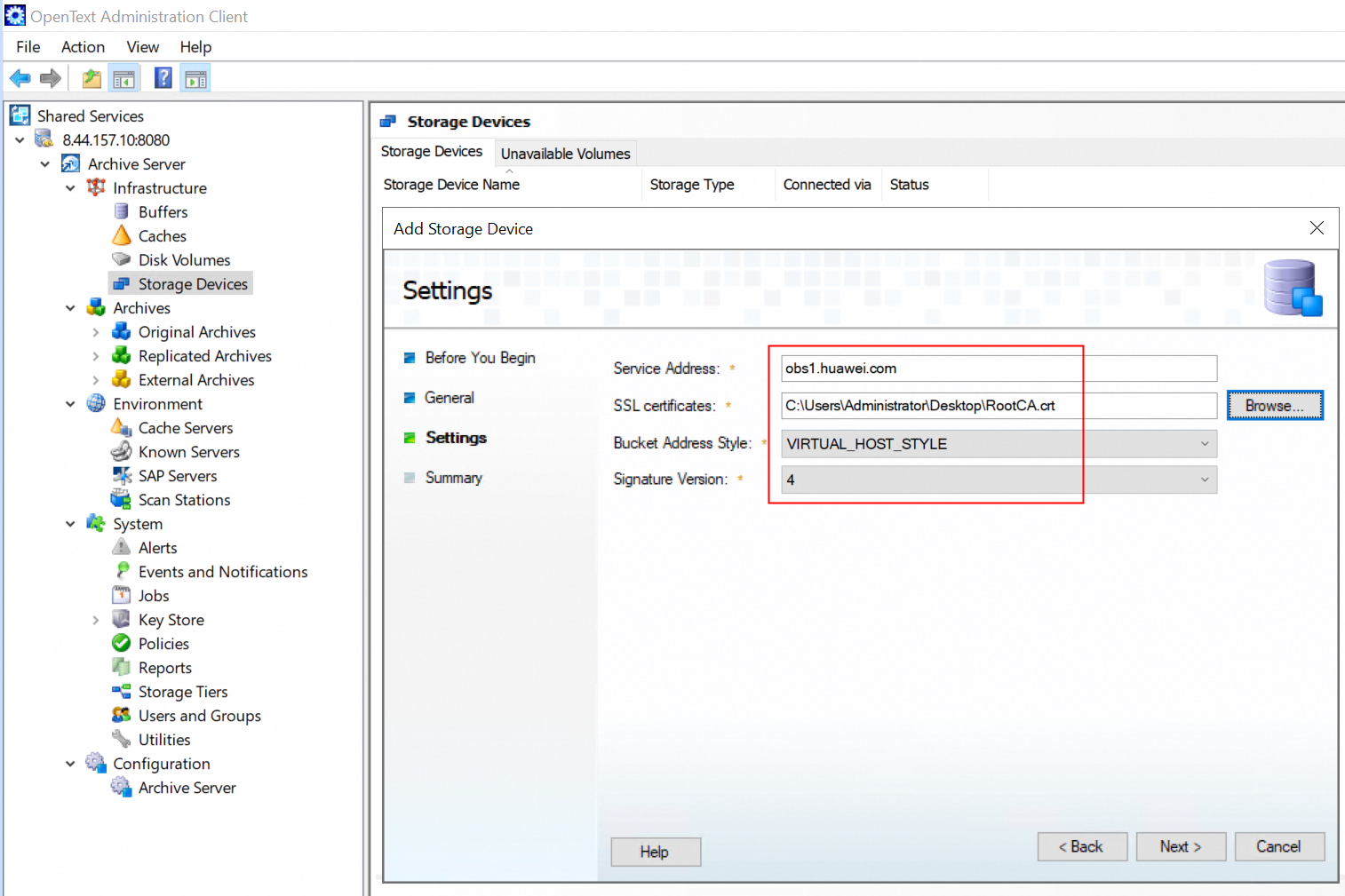Click the blue Back arrow toolbar icon
Image resolution: width=1345 pixels, height=896 pixels.
(x=20, y=79)
